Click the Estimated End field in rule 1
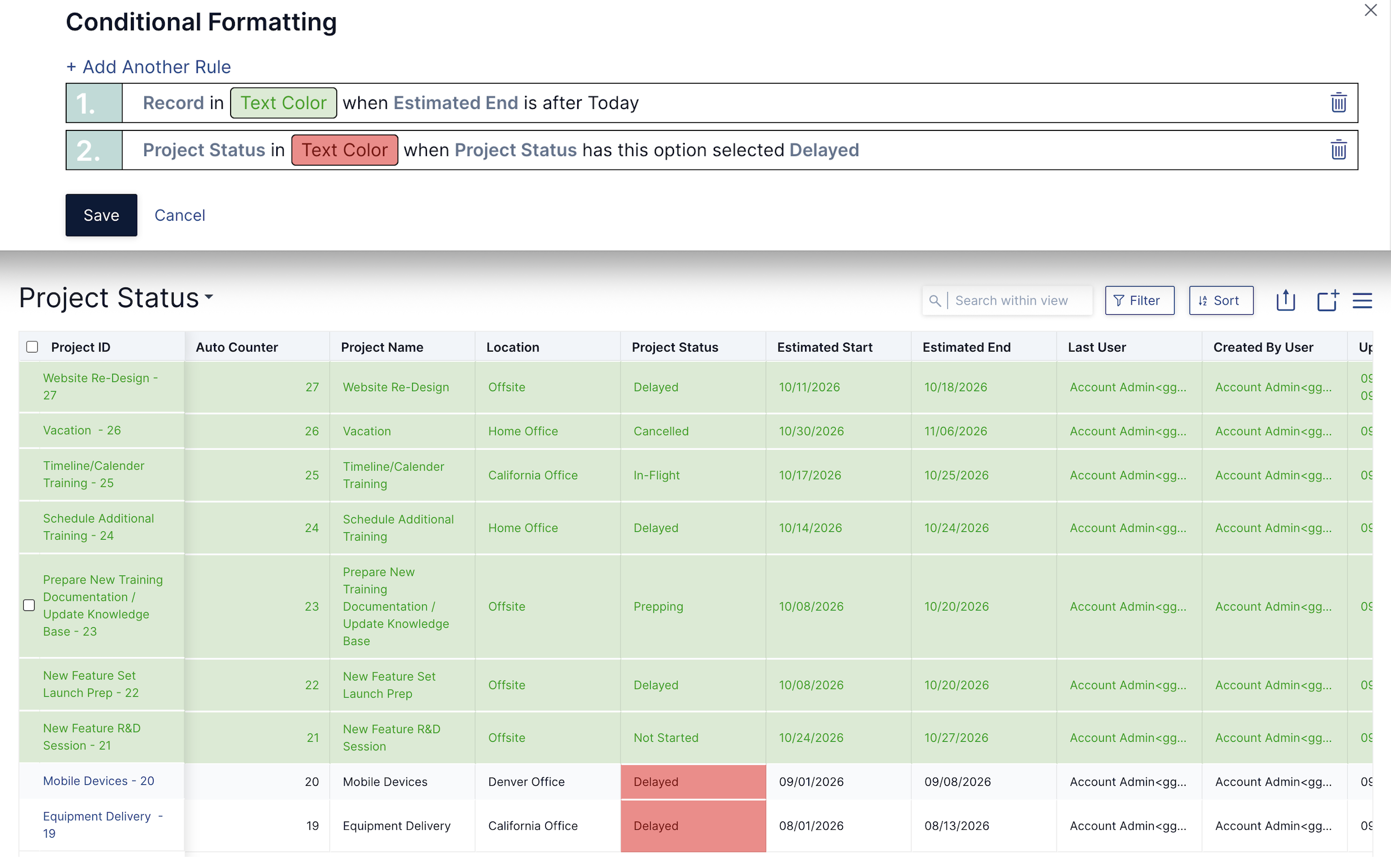Viewport: 1391px width, 868px height. 456,103
